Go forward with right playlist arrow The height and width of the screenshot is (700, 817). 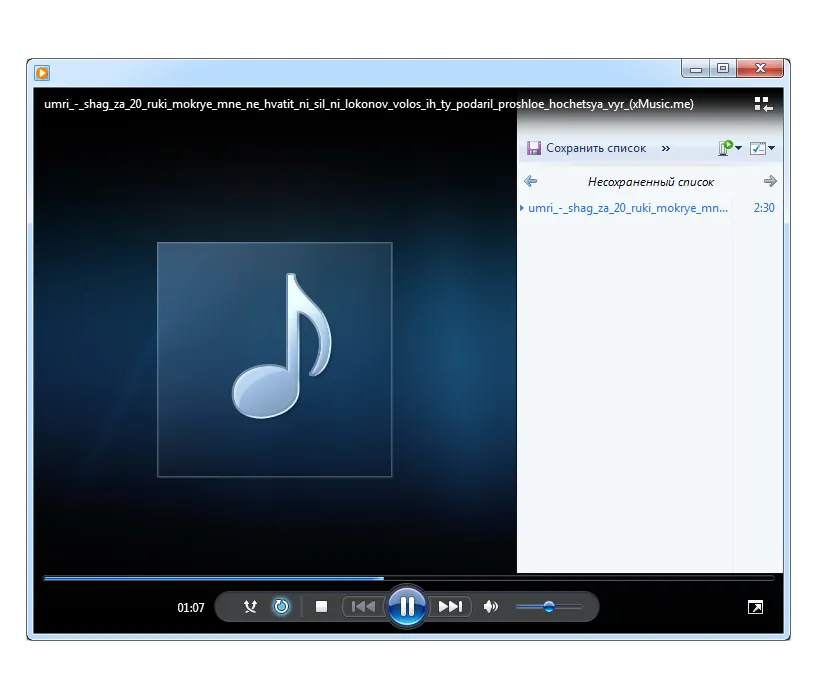[770, 181]
